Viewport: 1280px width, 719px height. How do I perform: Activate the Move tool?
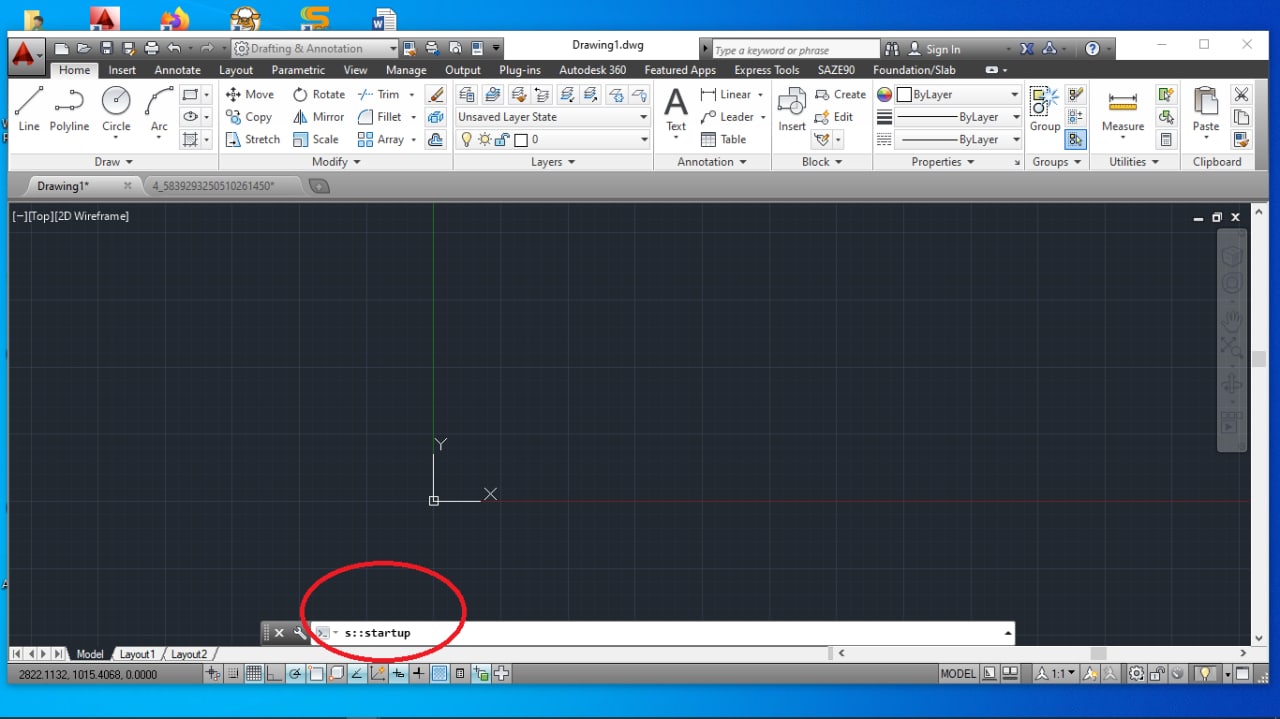(250, 94)
